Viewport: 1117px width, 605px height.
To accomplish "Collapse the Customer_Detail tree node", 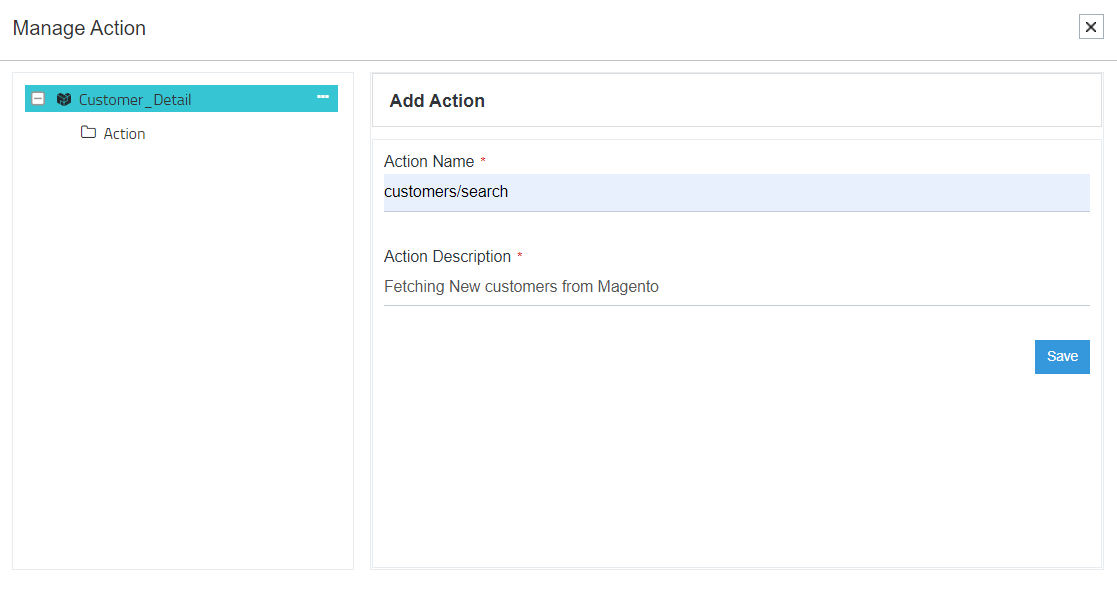I will pyautogui.click(x=38, y=99).
